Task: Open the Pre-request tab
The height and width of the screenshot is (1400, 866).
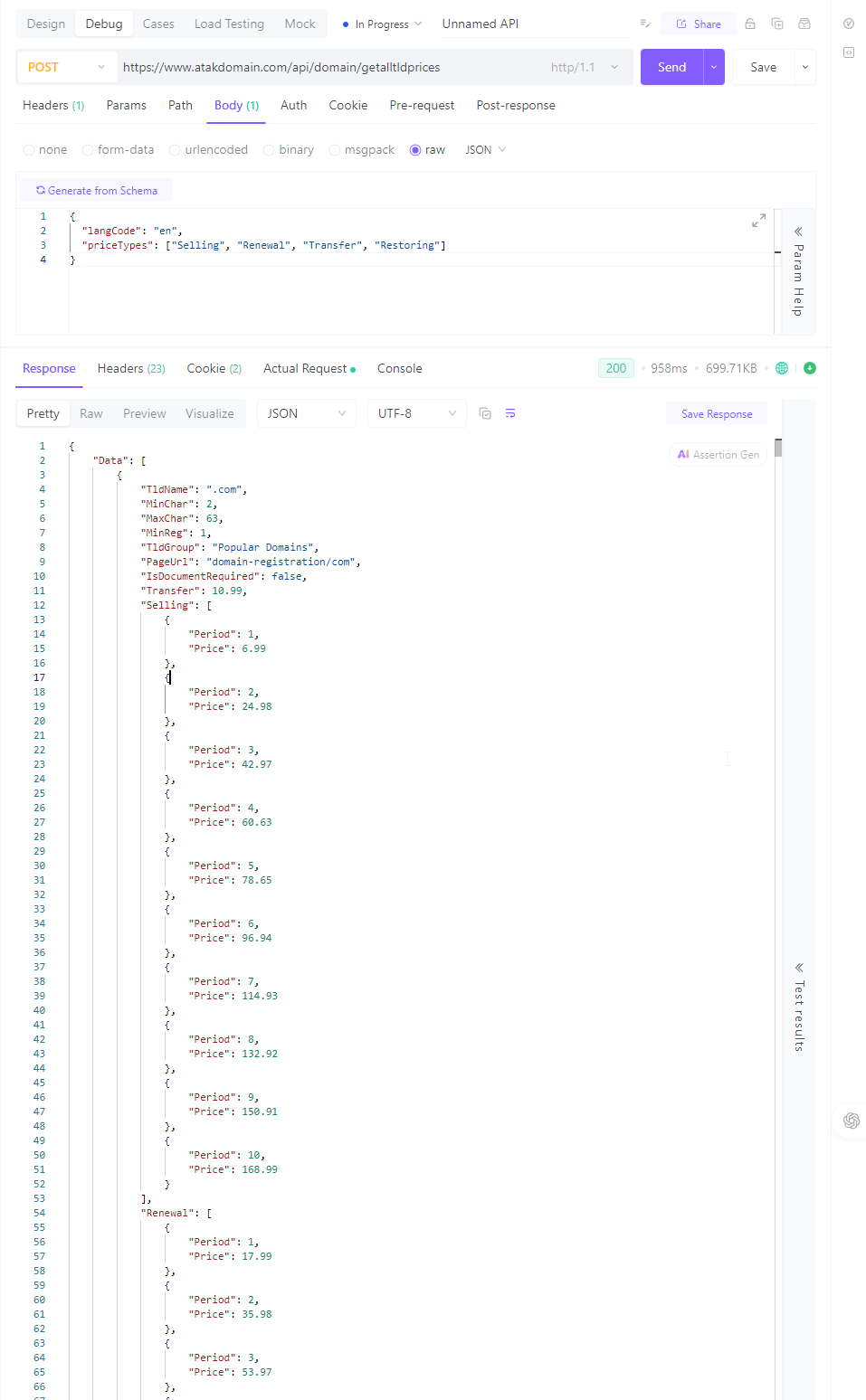Action: pos(422,105)
